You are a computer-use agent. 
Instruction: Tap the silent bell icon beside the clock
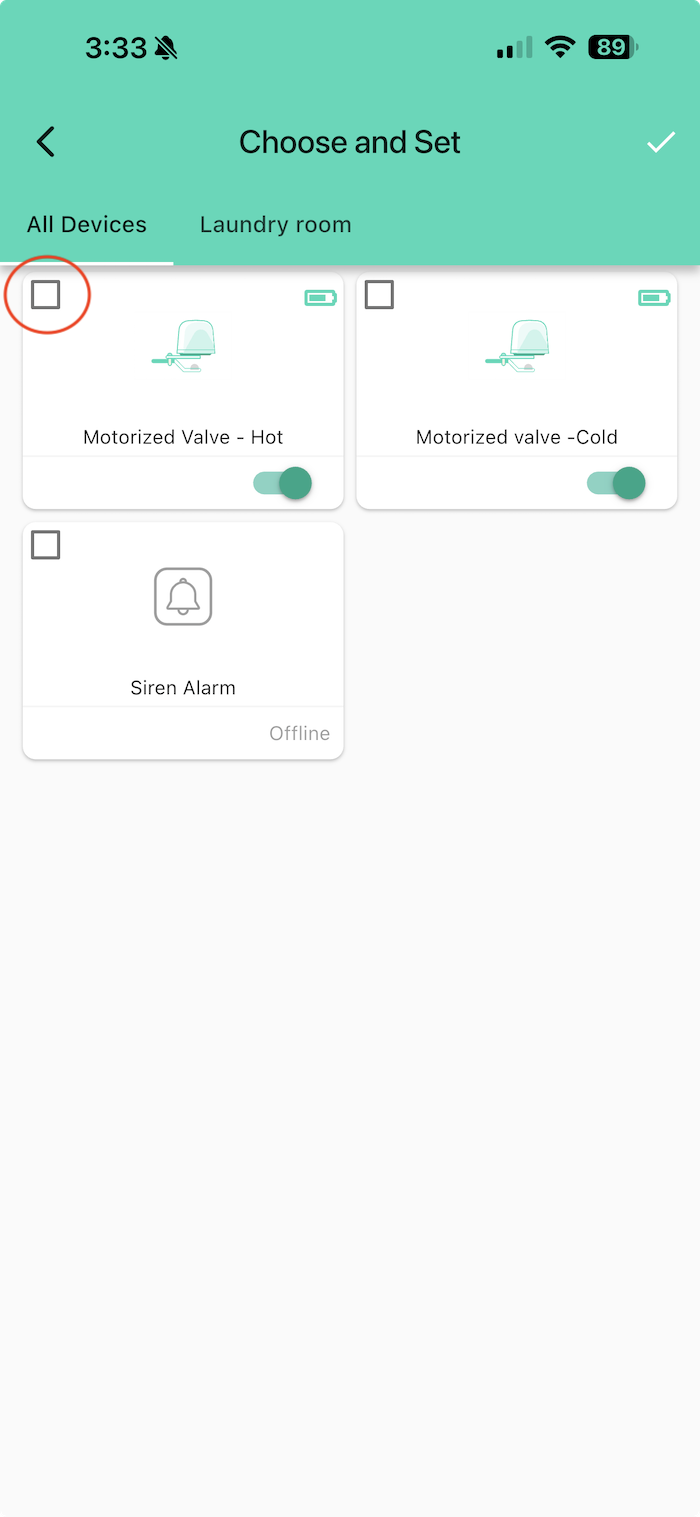pos(166,48)
